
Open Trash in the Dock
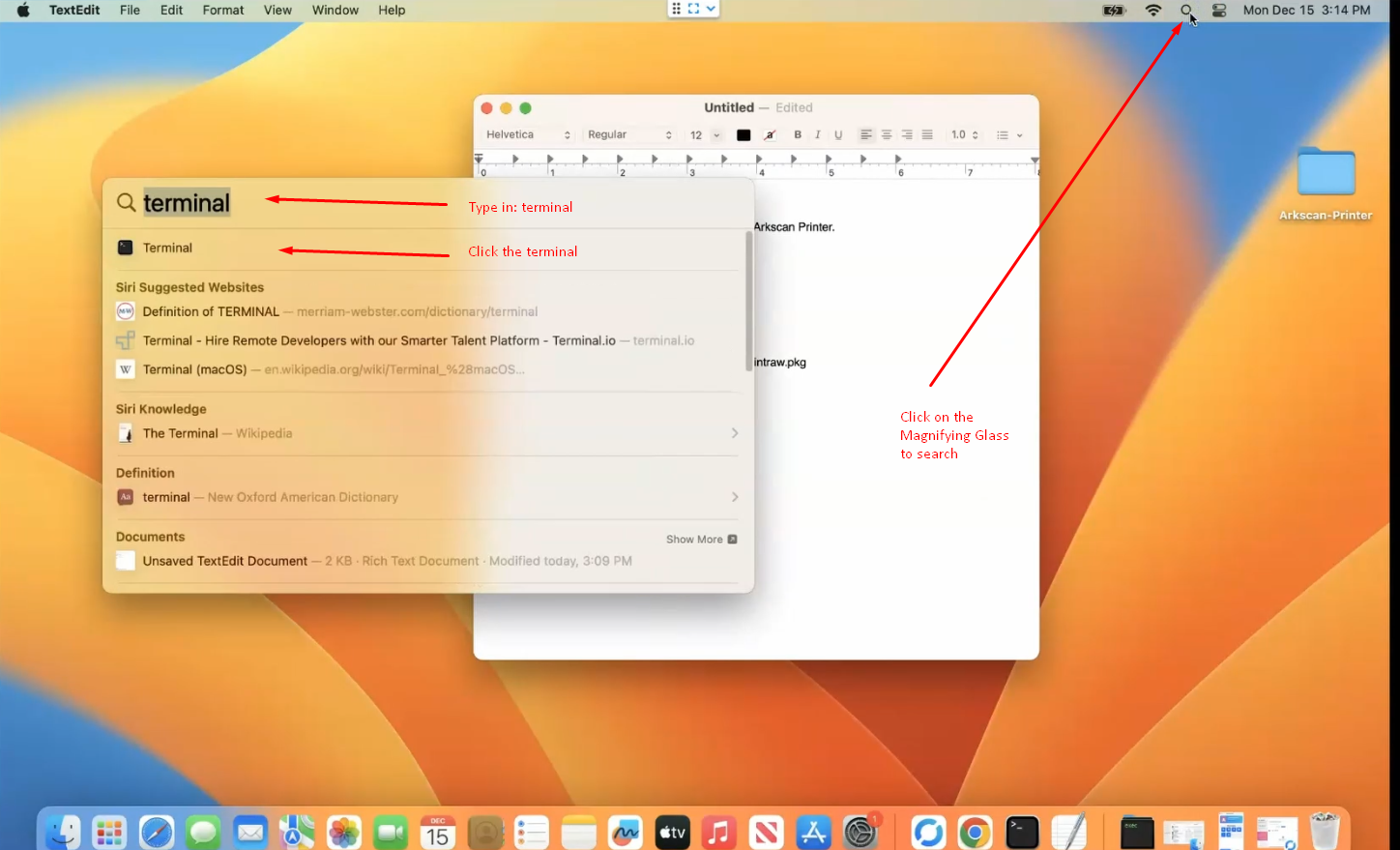(x=1325, y=832)
